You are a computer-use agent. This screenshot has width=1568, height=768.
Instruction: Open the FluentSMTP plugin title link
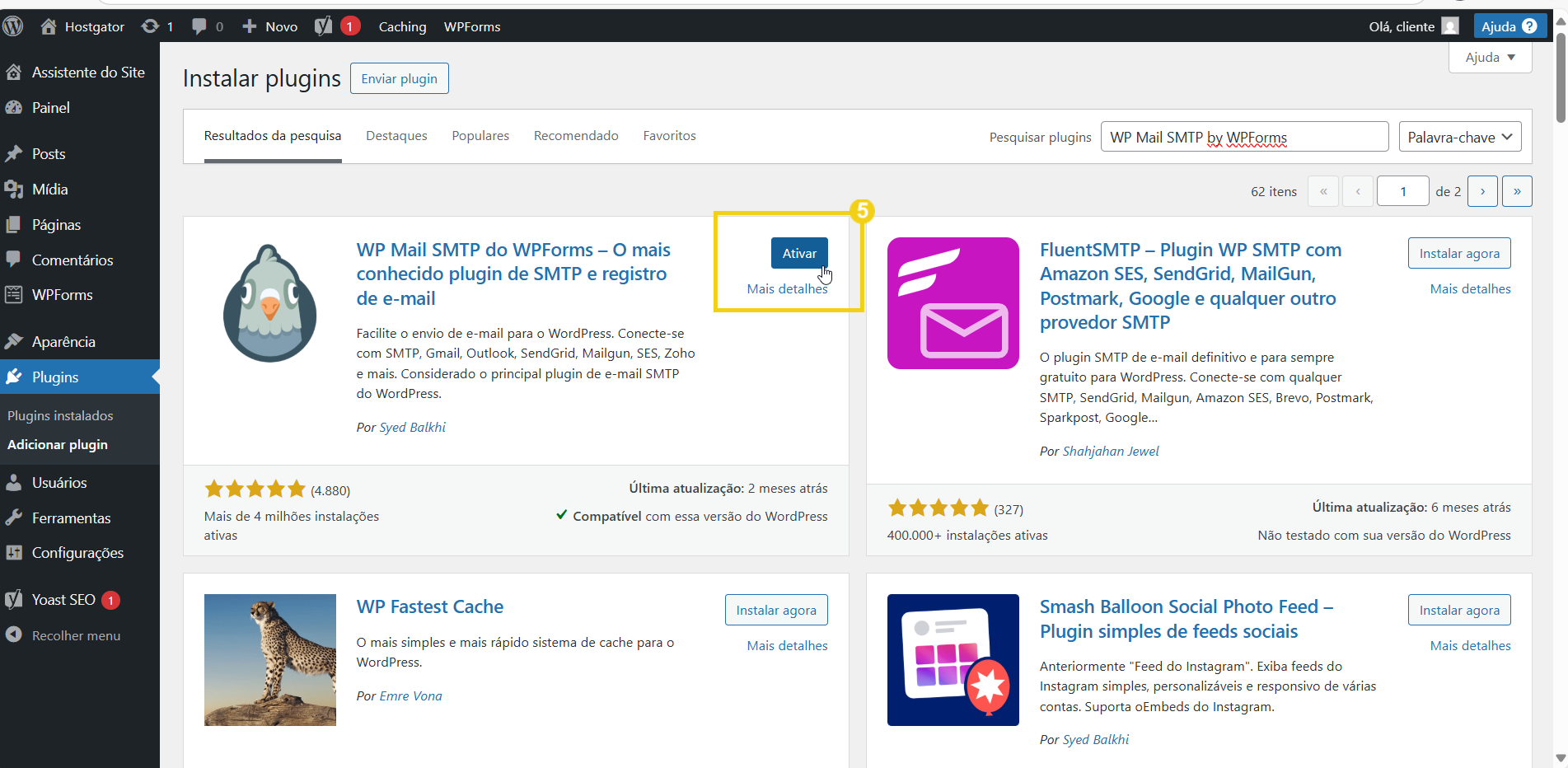click(1191, 286)
